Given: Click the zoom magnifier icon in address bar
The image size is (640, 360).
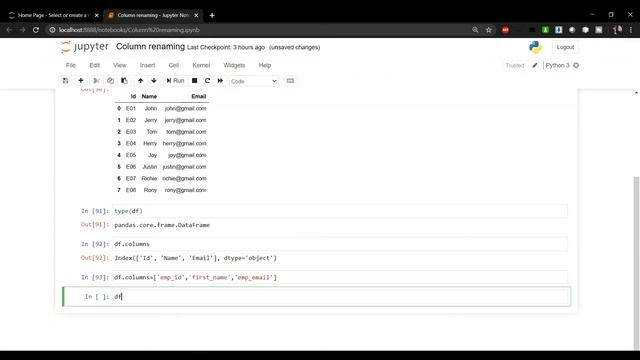Looking at the screenshot, I should (475, 30).
